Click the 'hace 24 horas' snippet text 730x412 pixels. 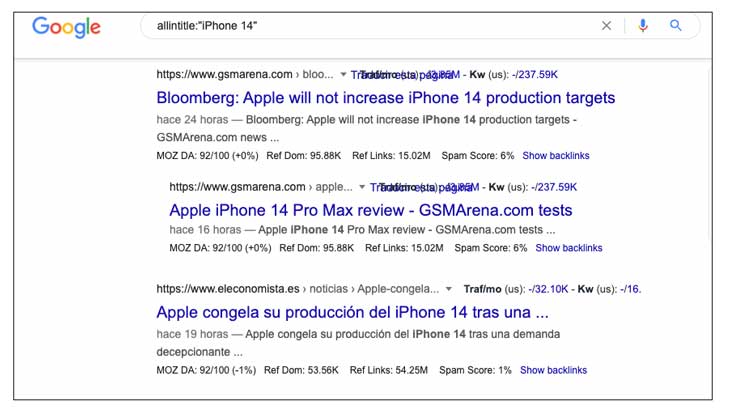pos(192,120)
